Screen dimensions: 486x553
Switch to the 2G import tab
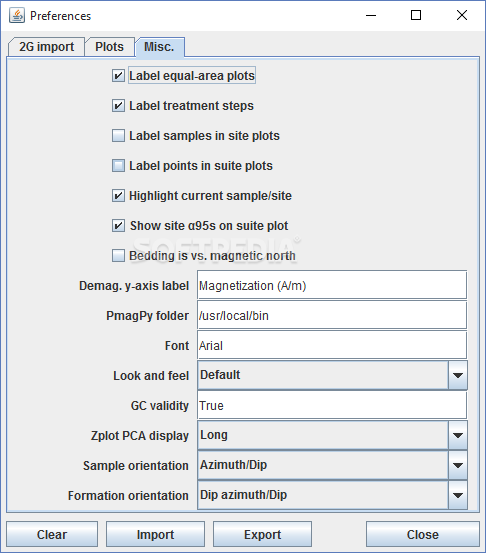(46, 47)
